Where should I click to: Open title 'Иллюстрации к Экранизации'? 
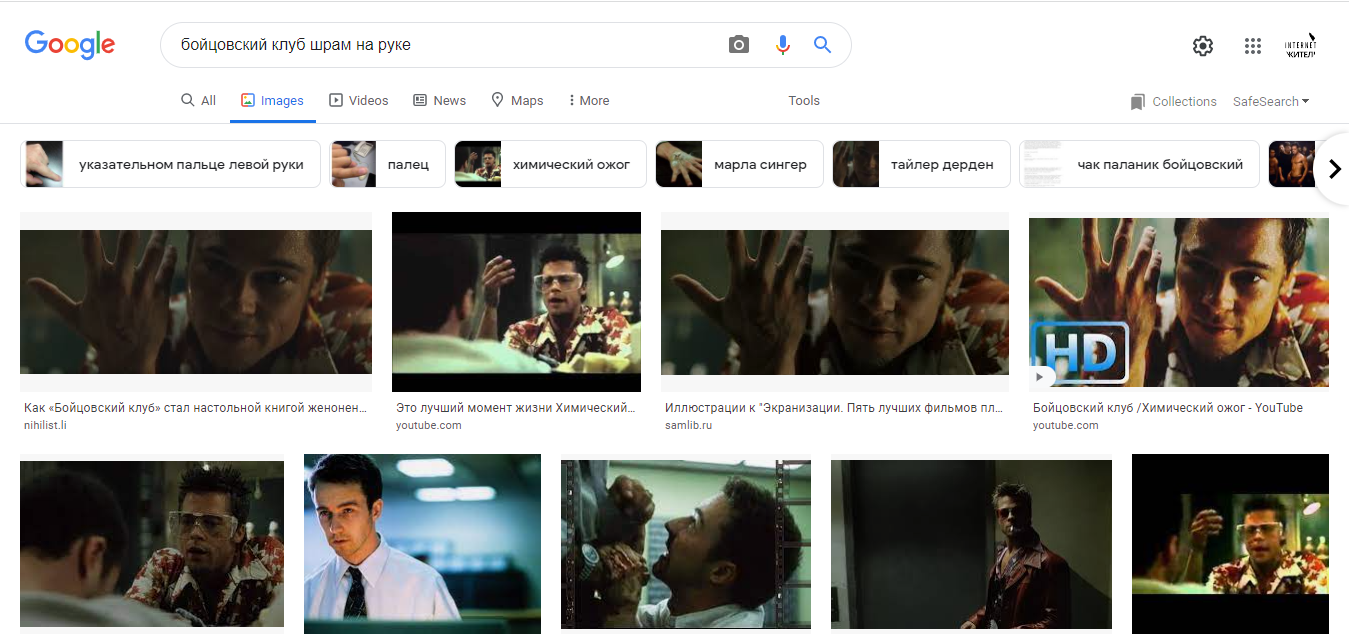[x=834, y=408]
